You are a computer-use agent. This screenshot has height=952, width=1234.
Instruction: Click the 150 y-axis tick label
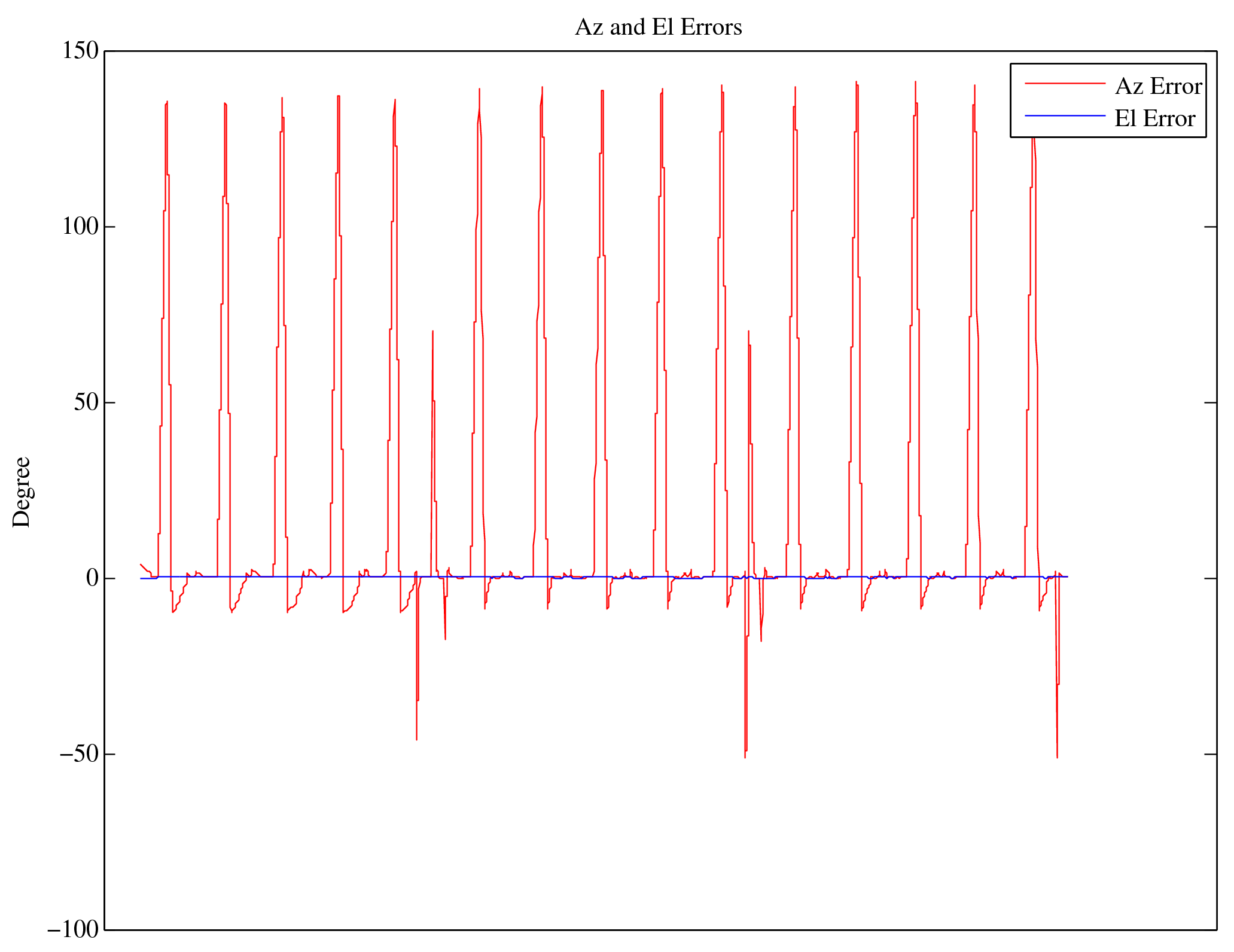click(80, 51)
